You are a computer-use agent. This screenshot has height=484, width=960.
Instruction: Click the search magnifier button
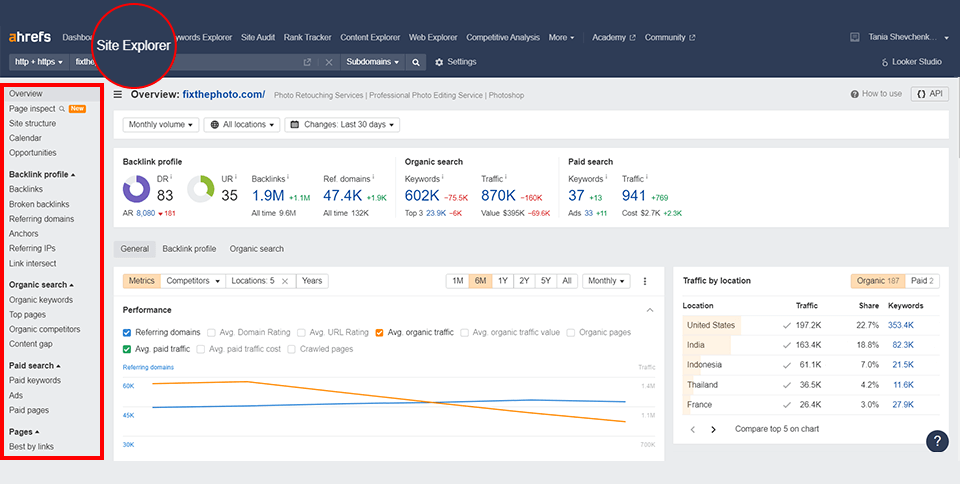coord(416,62)
